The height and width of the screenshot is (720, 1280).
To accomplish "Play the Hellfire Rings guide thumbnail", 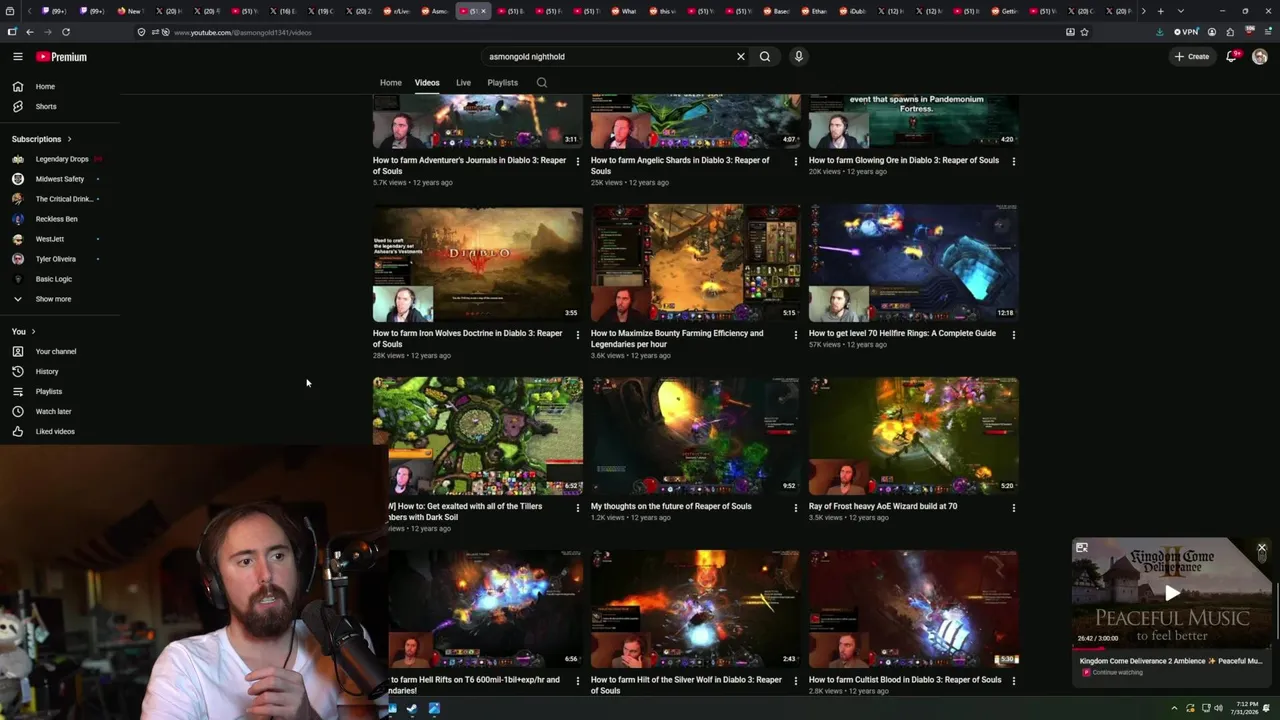I will tap(914, 263).
